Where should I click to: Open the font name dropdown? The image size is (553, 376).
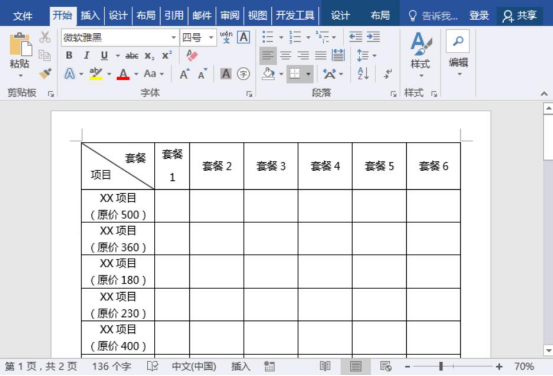[x=174, y=37]
